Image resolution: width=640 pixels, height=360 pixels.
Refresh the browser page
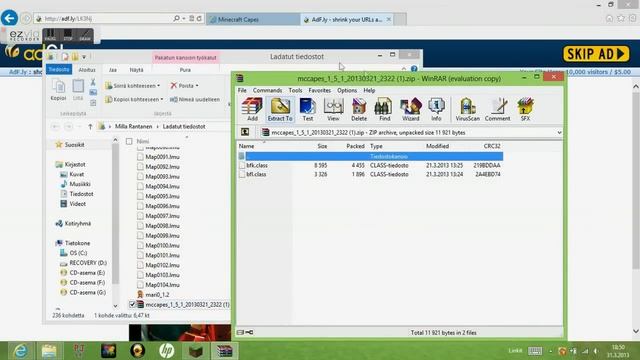tap(199, 18)
